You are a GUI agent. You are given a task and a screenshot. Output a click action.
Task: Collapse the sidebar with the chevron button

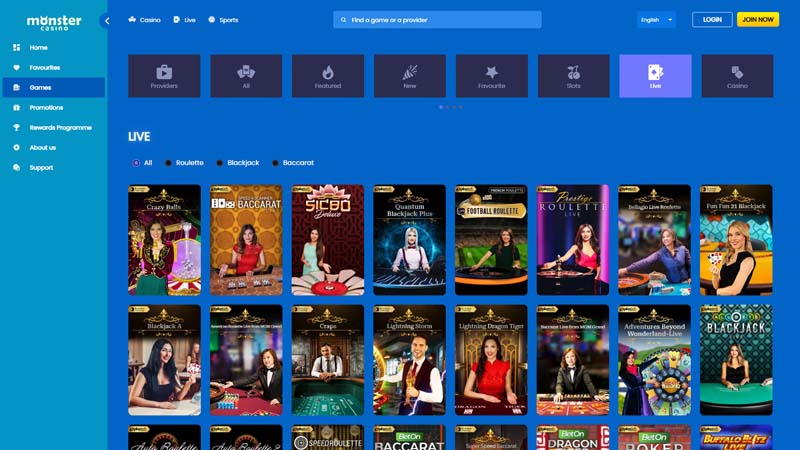pos(107,21)
